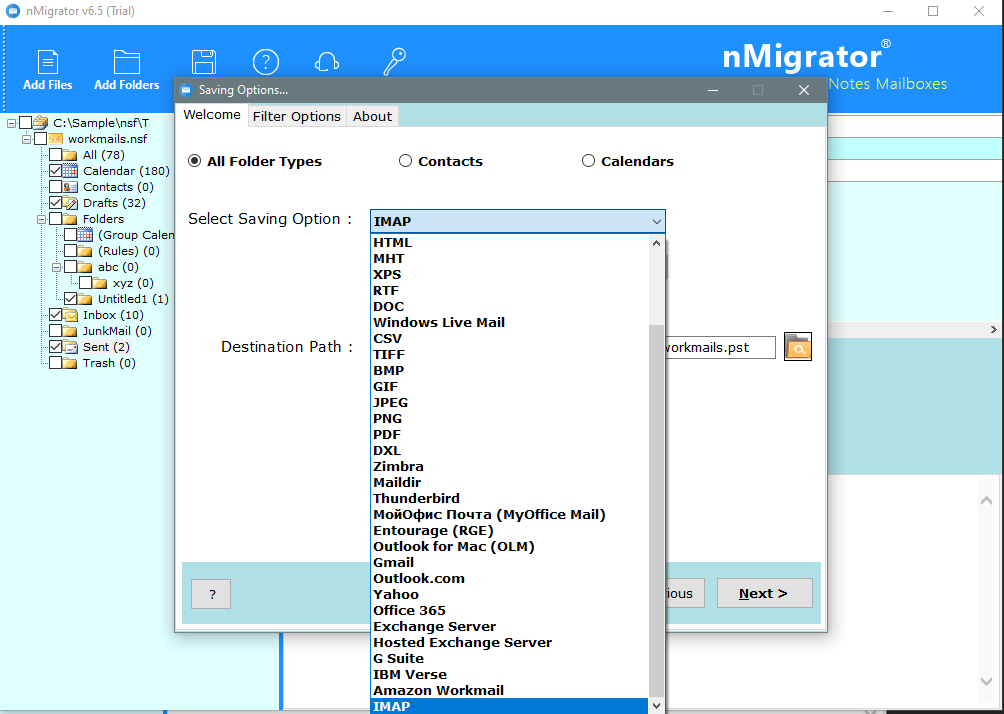
Task: Select the Calendars radio button
Action: tap(588, 161)
